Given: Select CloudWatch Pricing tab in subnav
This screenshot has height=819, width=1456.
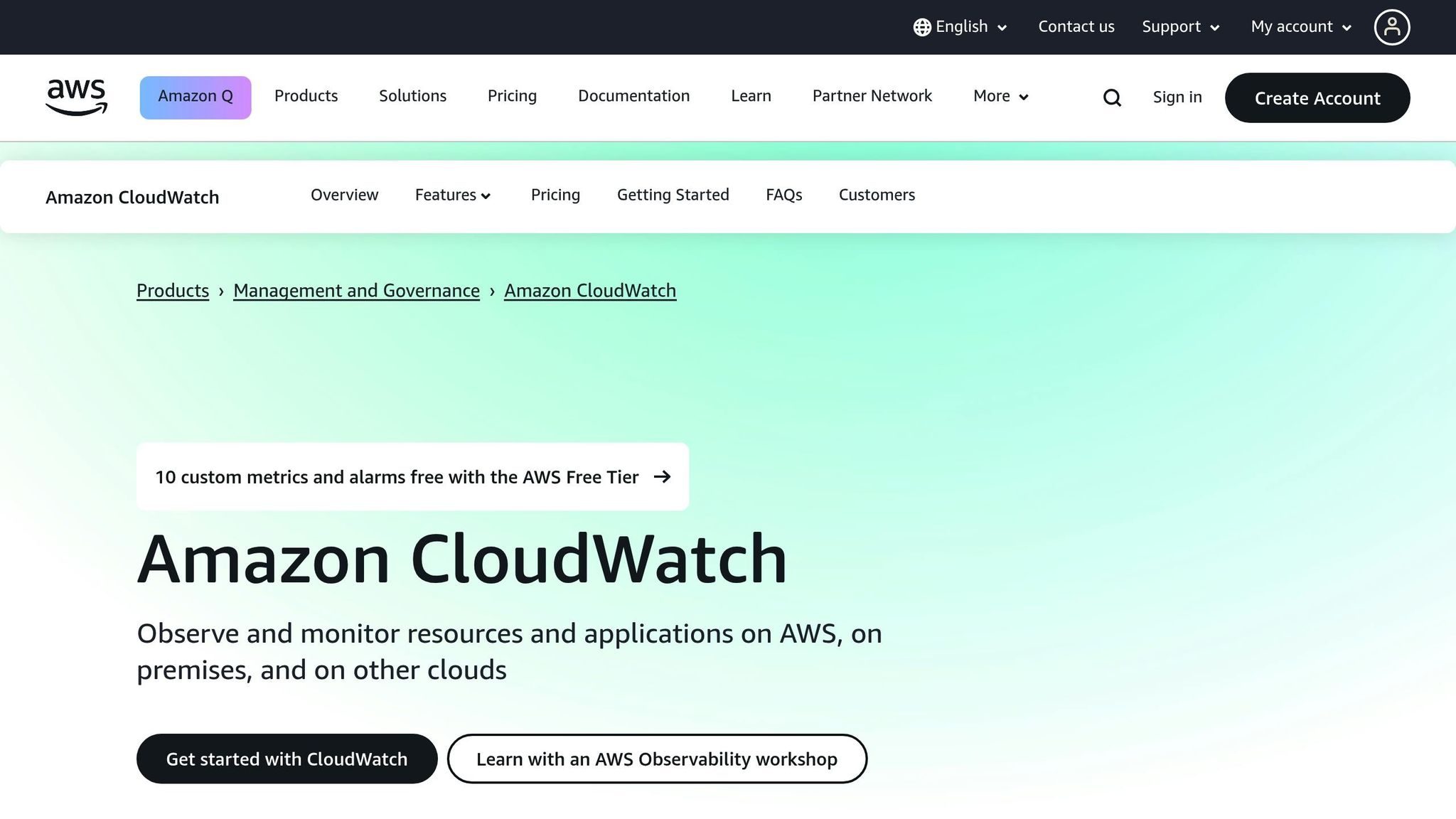Looking at the screenshot, I should pyautogui.click(x=555, y=195).
